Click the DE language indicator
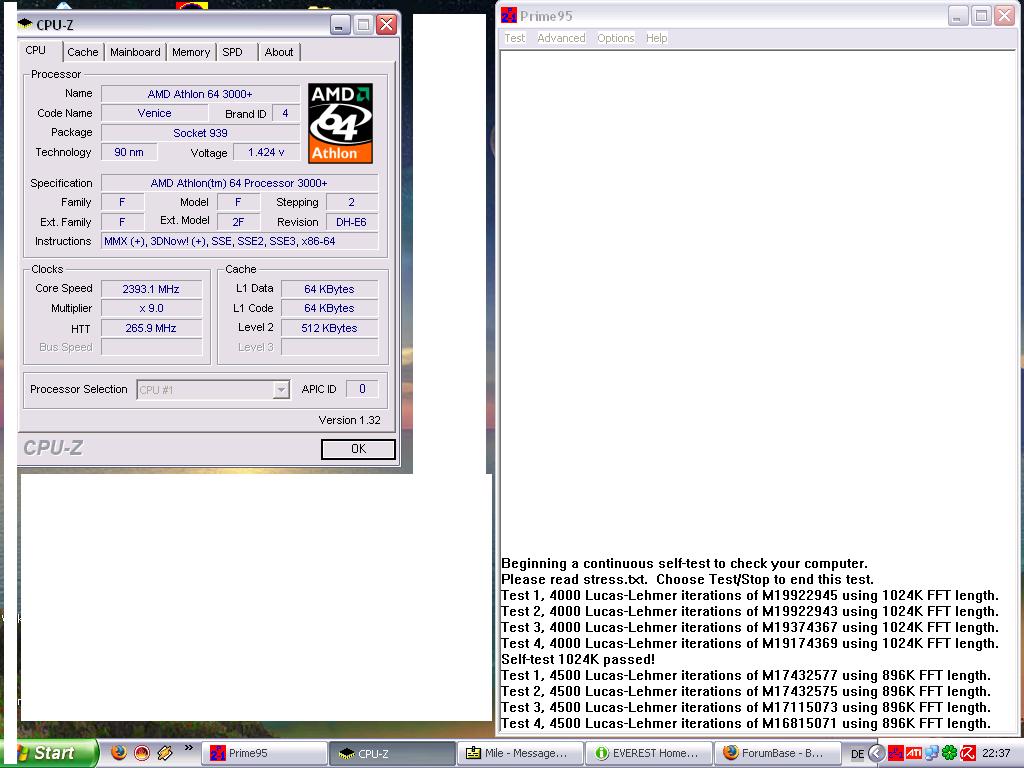The height and width of the screenshot is (768, 1024). coord(857,754)
